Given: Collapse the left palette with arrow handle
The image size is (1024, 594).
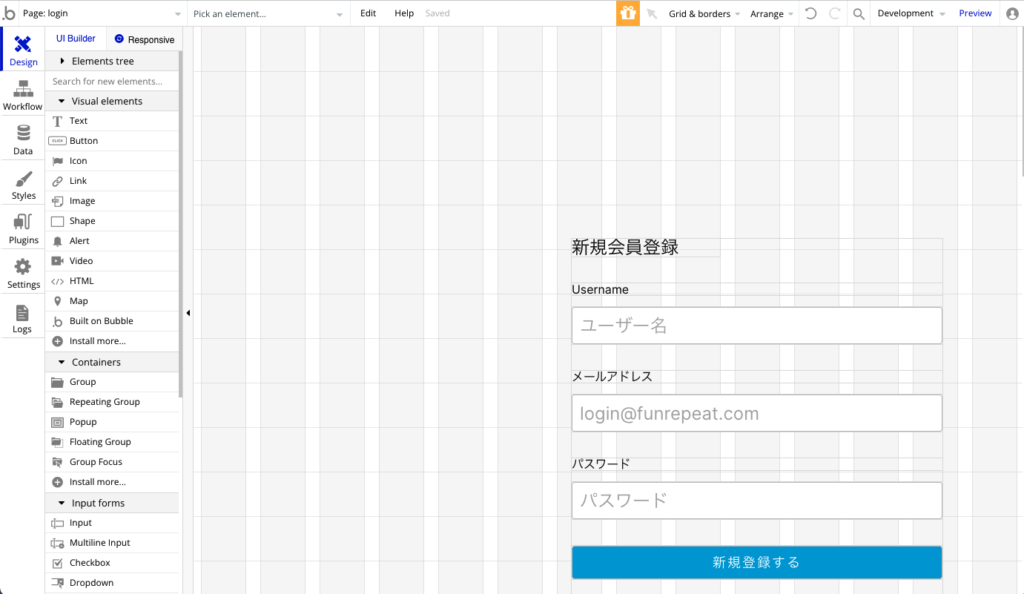Looking at the screenshot, I should click(188, 313).
